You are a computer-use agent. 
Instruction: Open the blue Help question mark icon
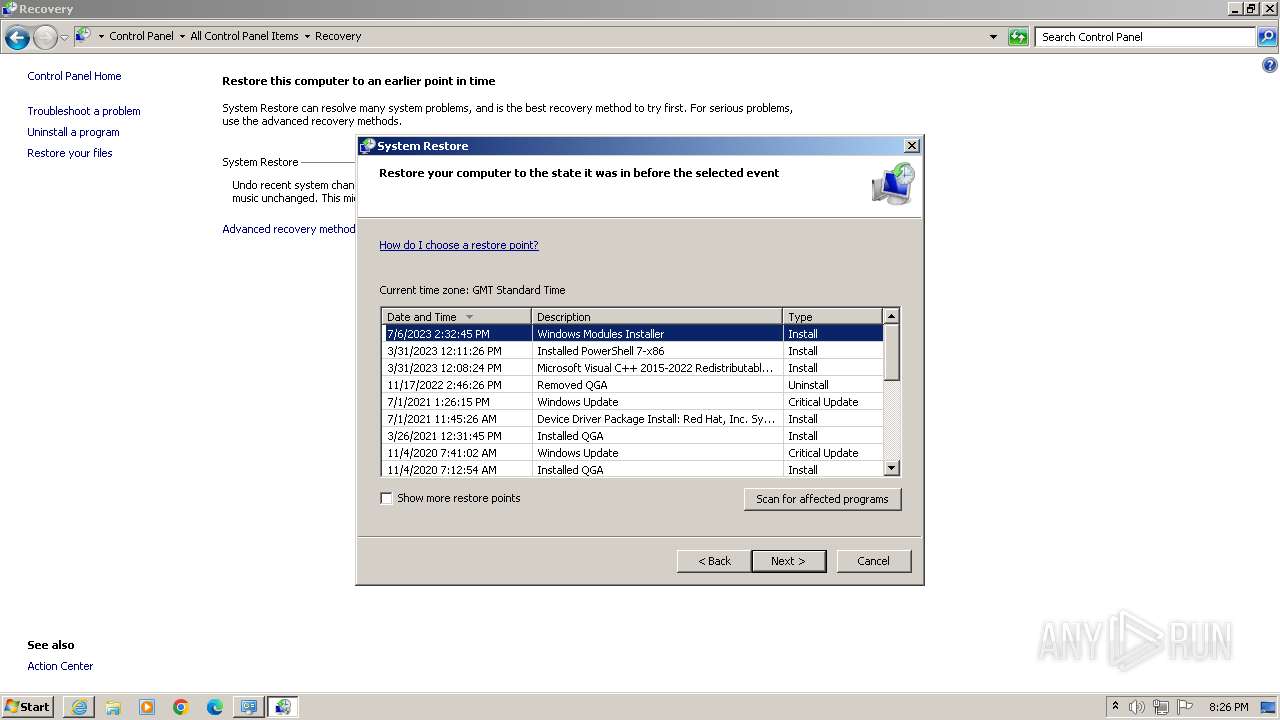1270,66
